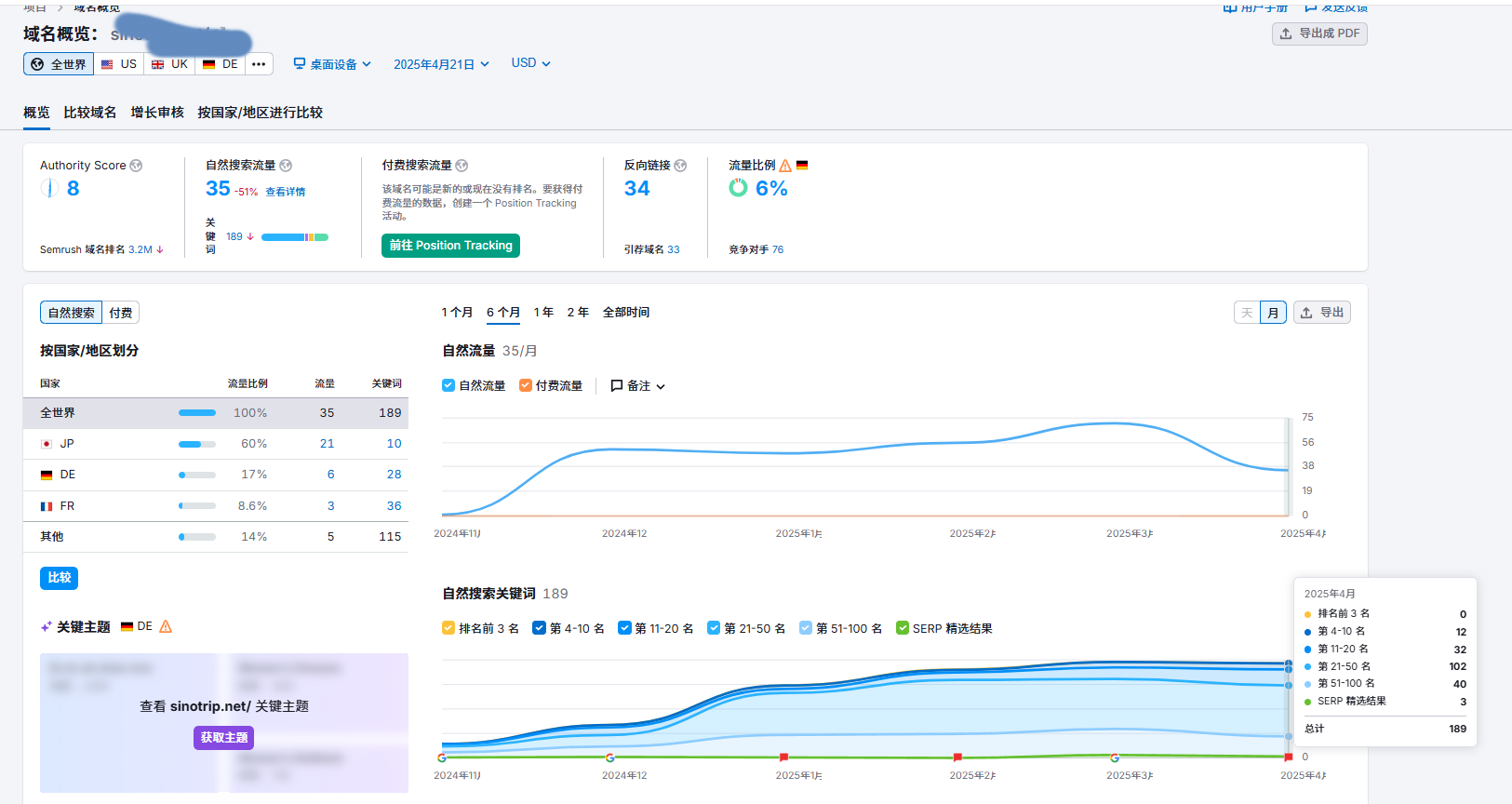Screen dimensions: 1512x804
Task: Click the FR flag in country table
Action: pos(47,506)
